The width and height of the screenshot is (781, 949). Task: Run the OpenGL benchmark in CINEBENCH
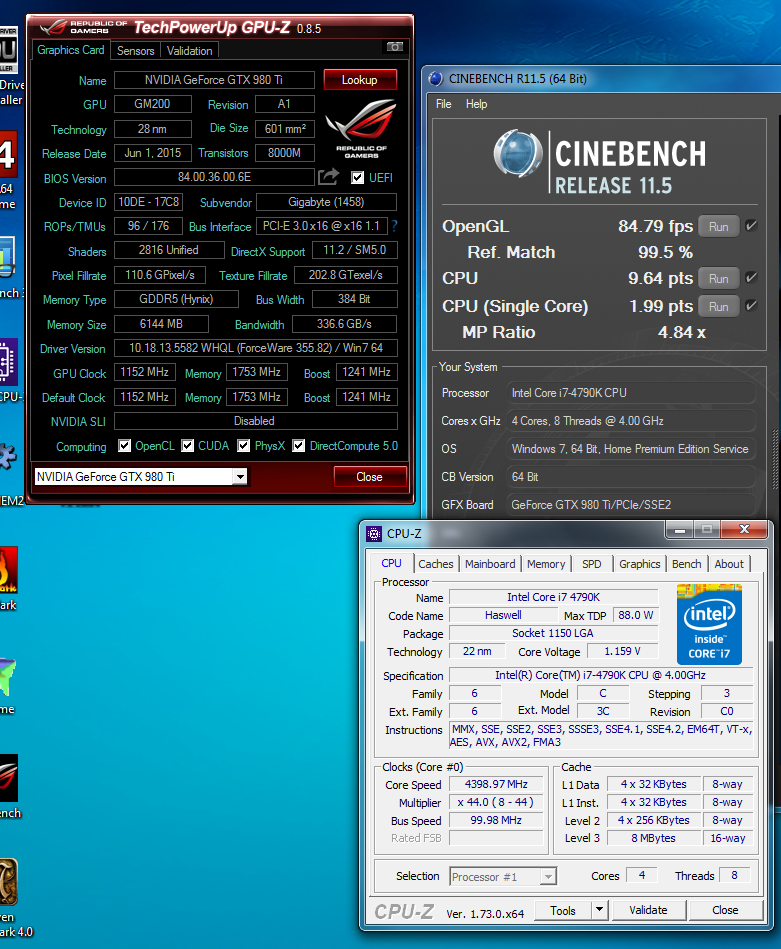[x=719, y=226]
